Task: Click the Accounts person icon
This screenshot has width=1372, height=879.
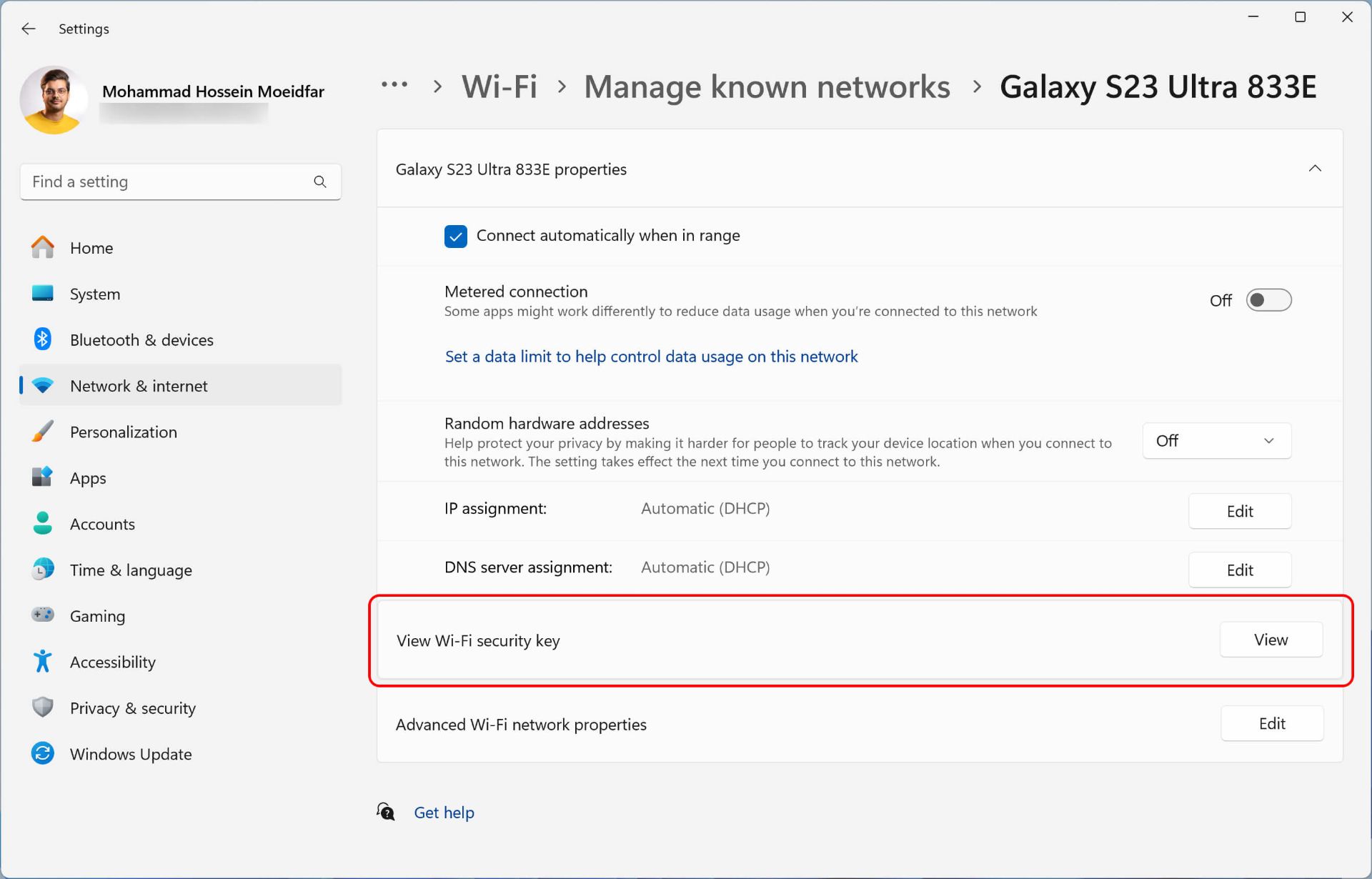Action: pyautogui.click(x=43, y=524)
